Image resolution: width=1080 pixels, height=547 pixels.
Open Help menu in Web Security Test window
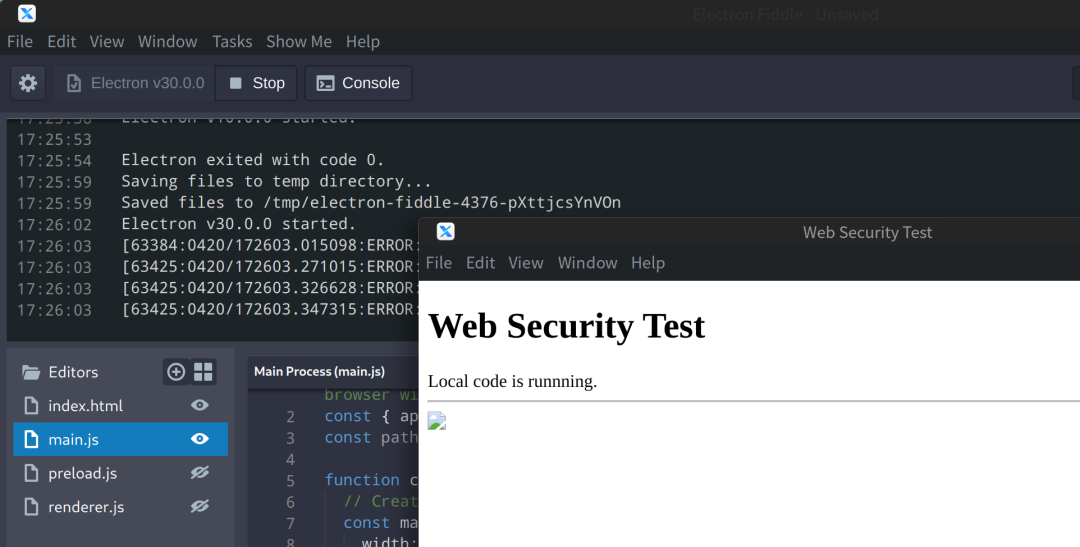(648, 263)
